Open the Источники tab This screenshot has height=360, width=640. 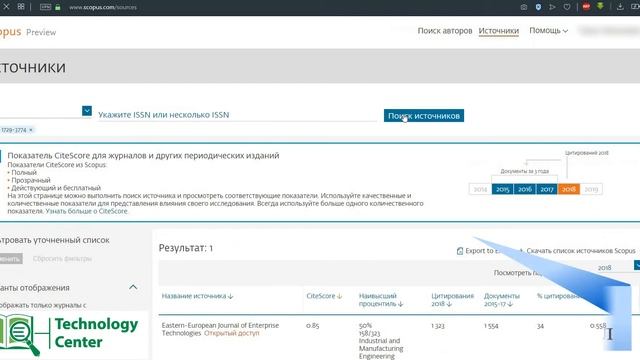tap(498, 31)
